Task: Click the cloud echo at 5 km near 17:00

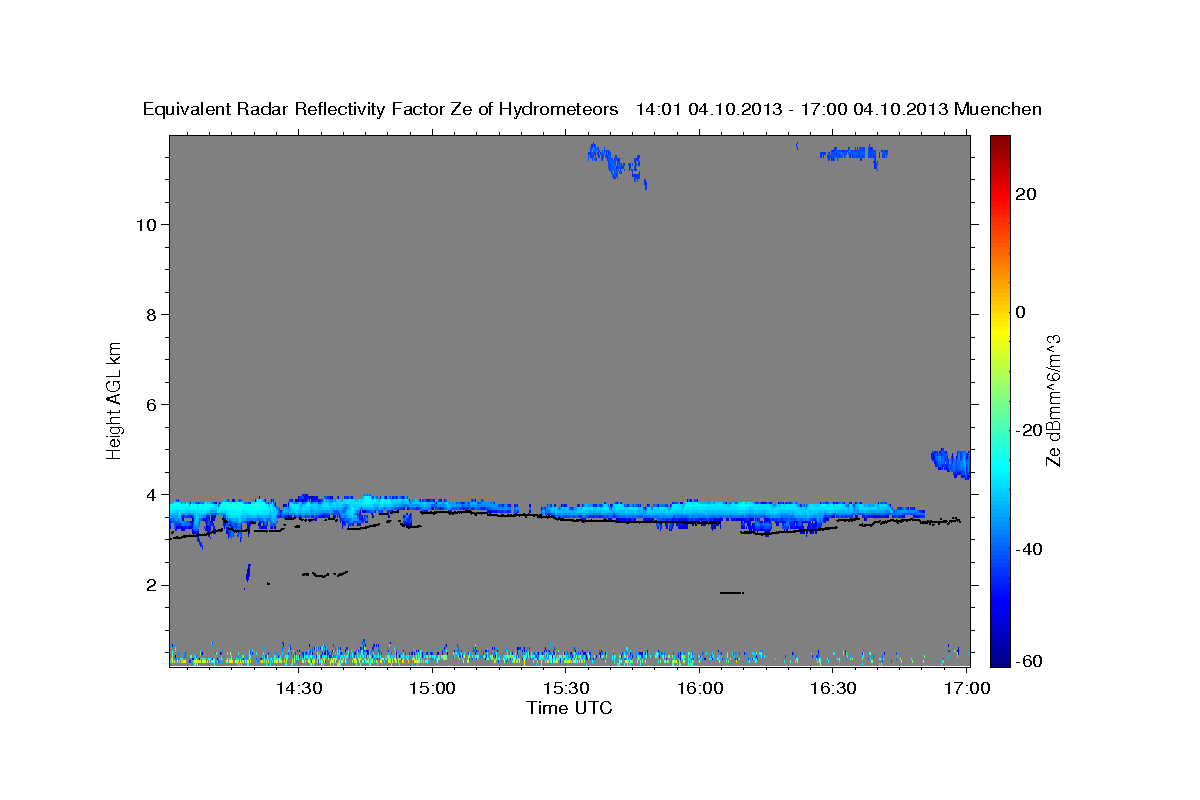Action: coord(950,463)
